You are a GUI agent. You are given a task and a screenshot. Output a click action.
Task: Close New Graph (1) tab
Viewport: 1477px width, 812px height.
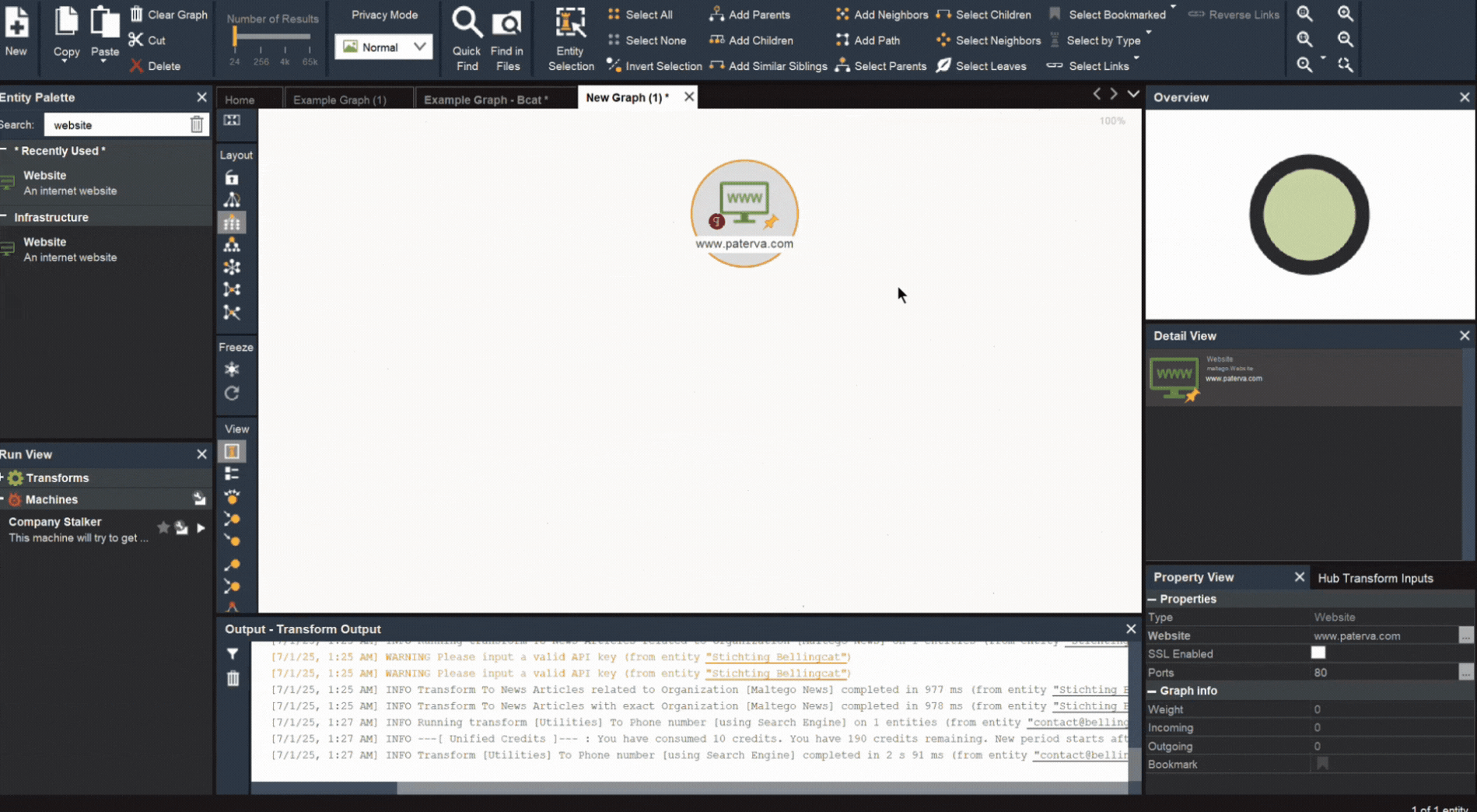coord(689,96)
